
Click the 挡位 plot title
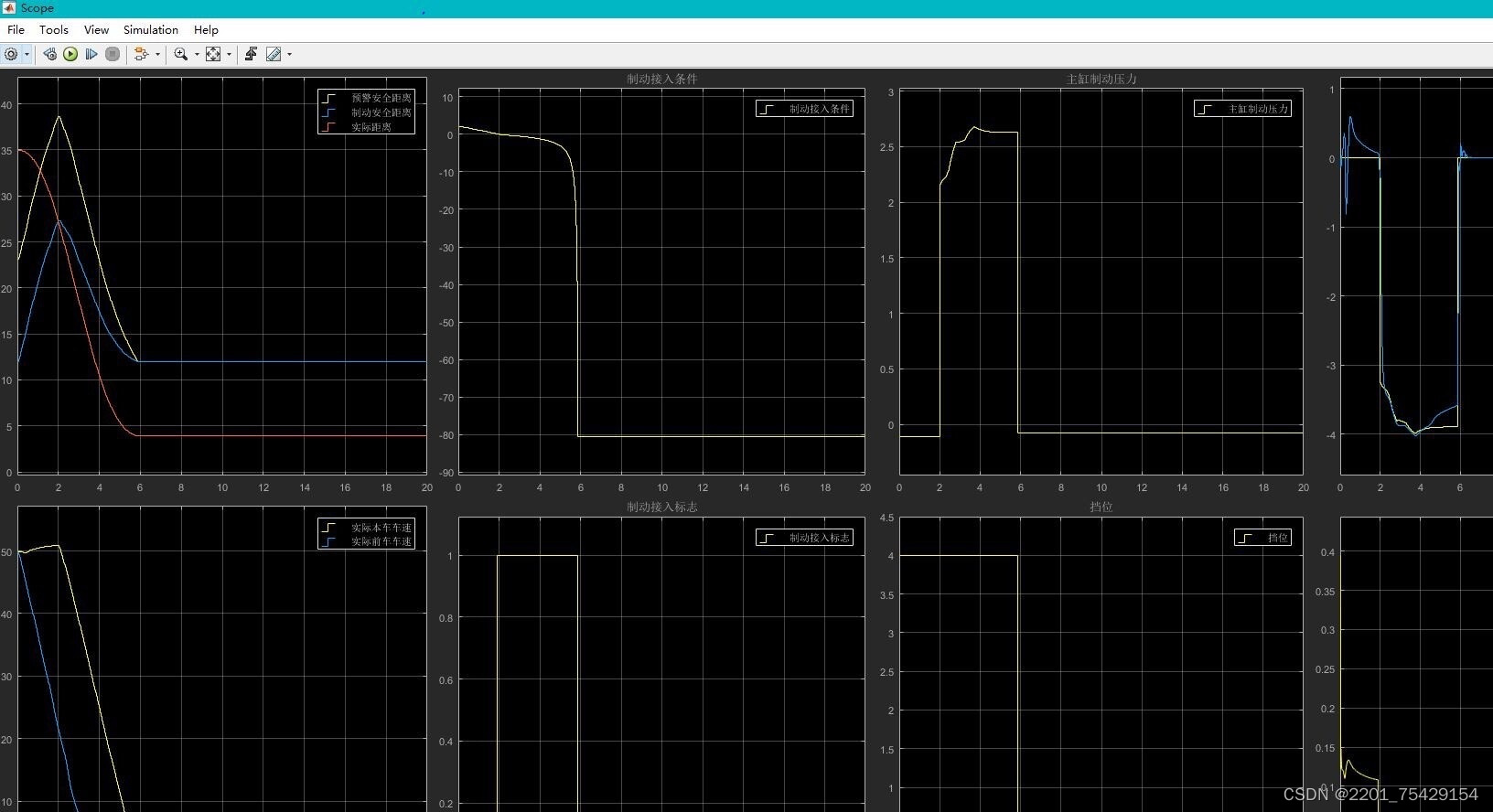[1101, 507]
